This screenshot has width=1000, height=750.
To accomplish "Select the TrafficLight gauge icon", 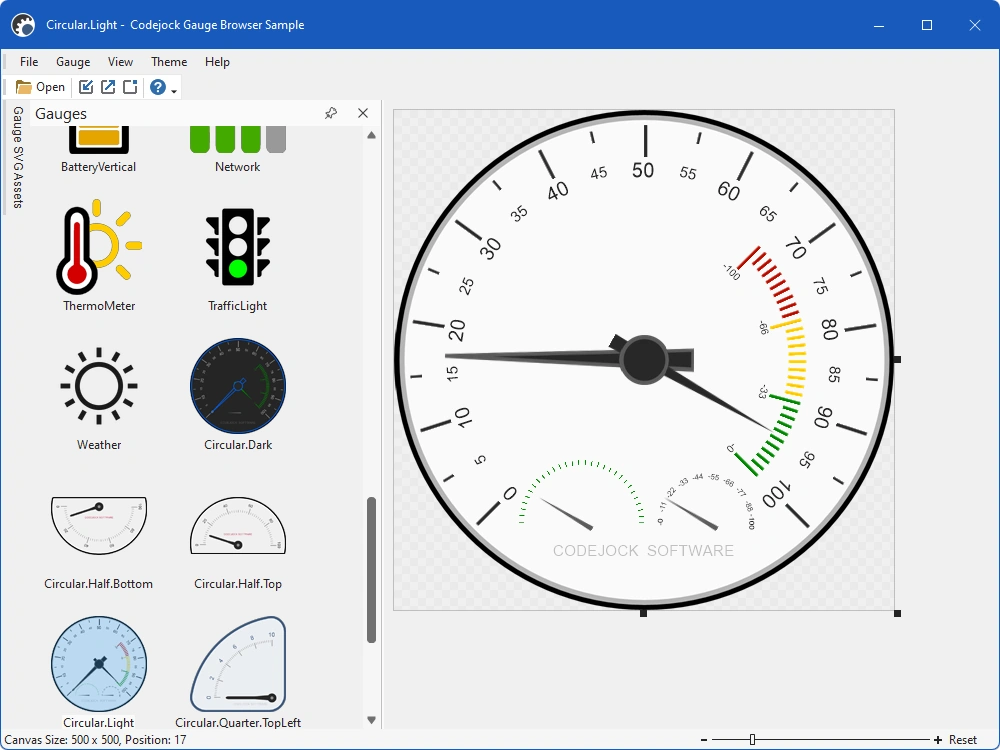I will 238,247.
